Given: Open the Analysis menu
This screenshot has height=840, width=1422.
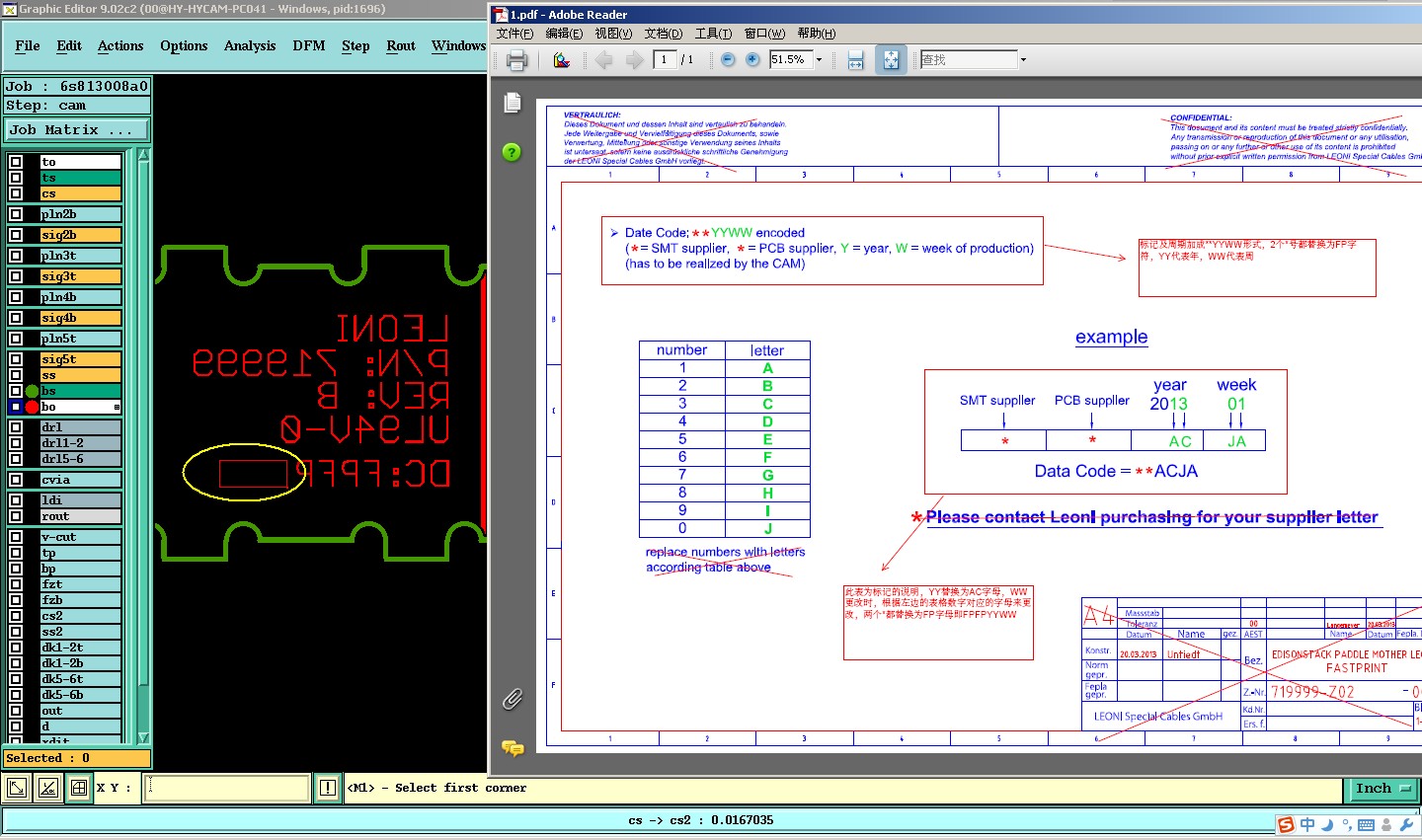Looking at the screenshot, I should click(249, 45).
